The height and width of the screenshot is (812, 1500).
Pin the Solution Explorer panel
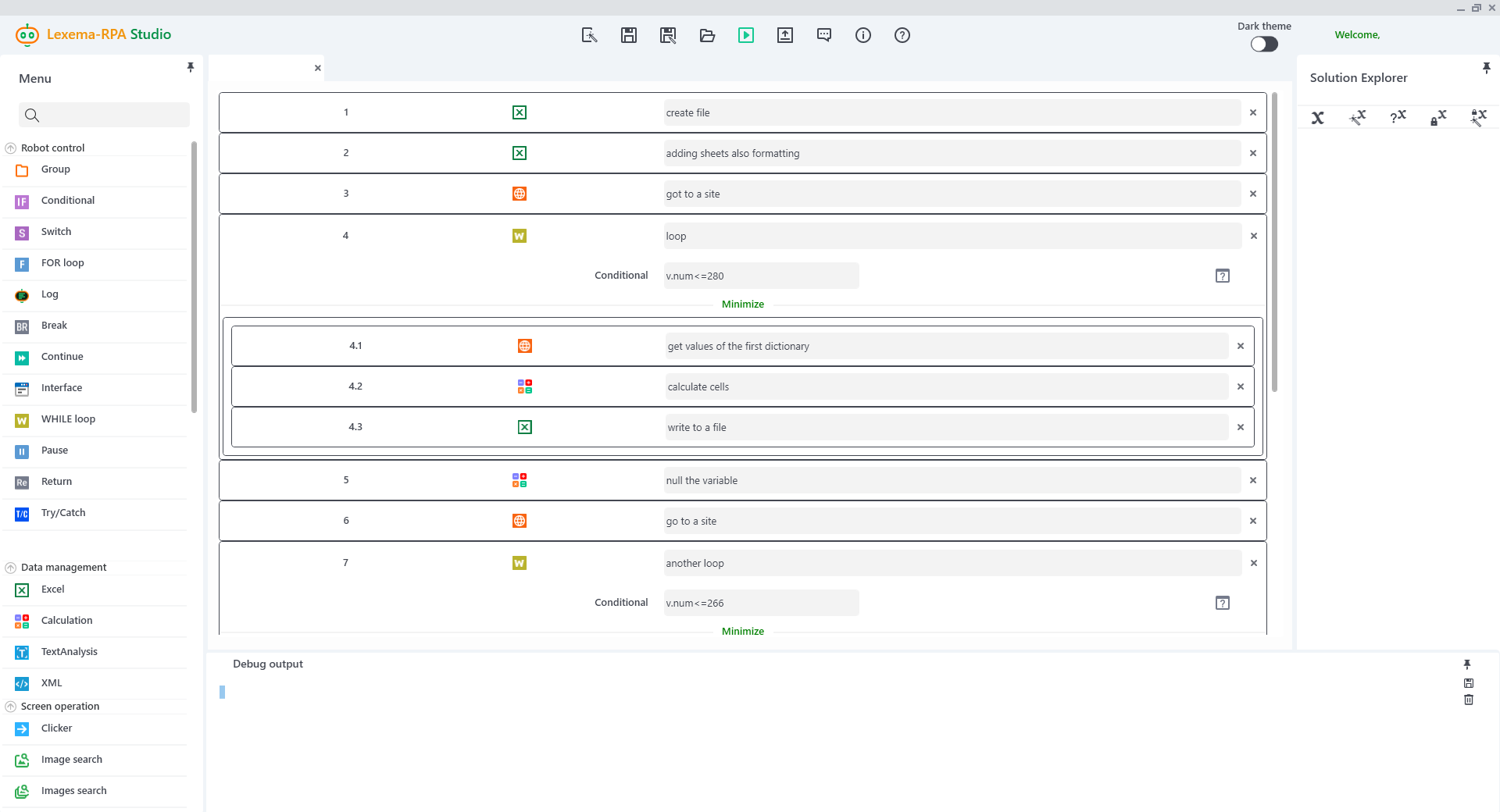point(1486,68)
